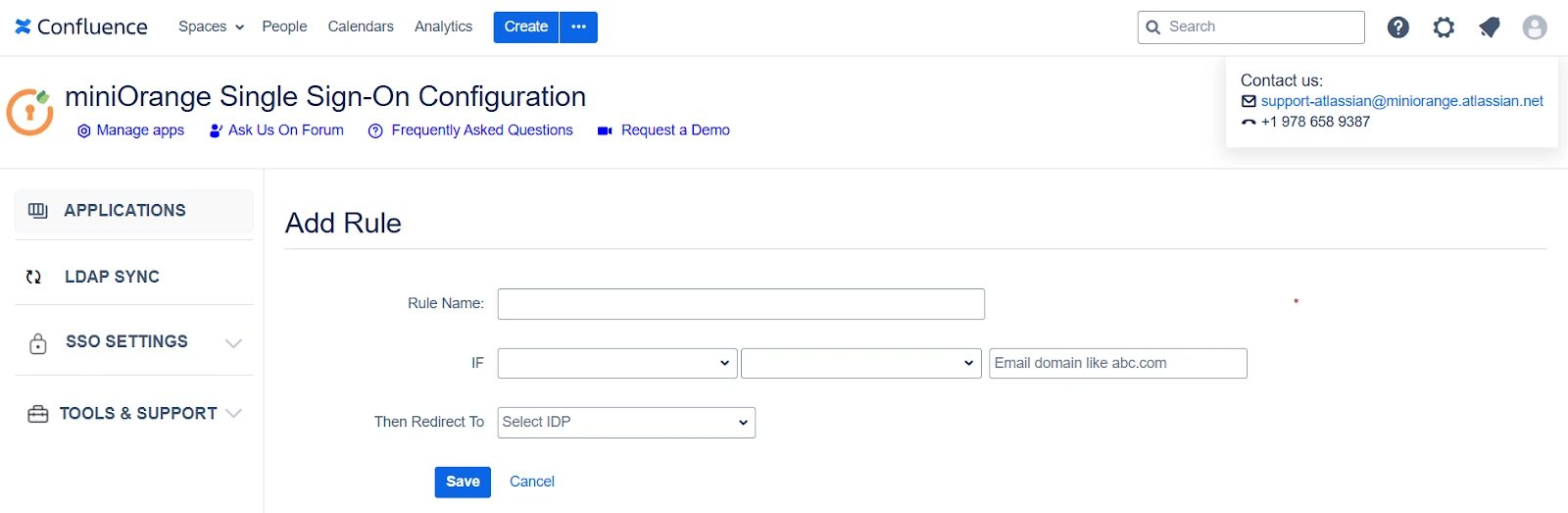1568x513 pixels.
Task: Click the miniOrange Single Sign-On Configuration title
Action: click(x=325, y=96)
